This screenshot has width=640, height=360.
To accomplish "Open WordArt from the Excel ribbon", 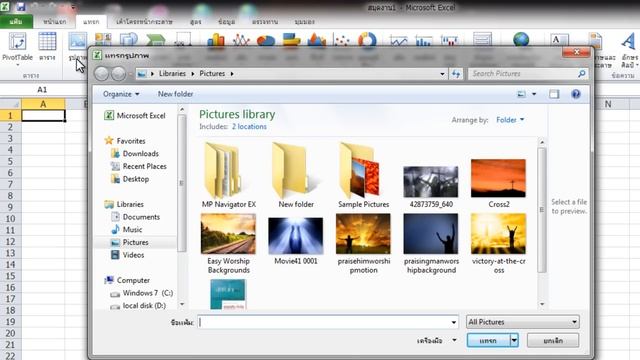I will coord(629,49).
